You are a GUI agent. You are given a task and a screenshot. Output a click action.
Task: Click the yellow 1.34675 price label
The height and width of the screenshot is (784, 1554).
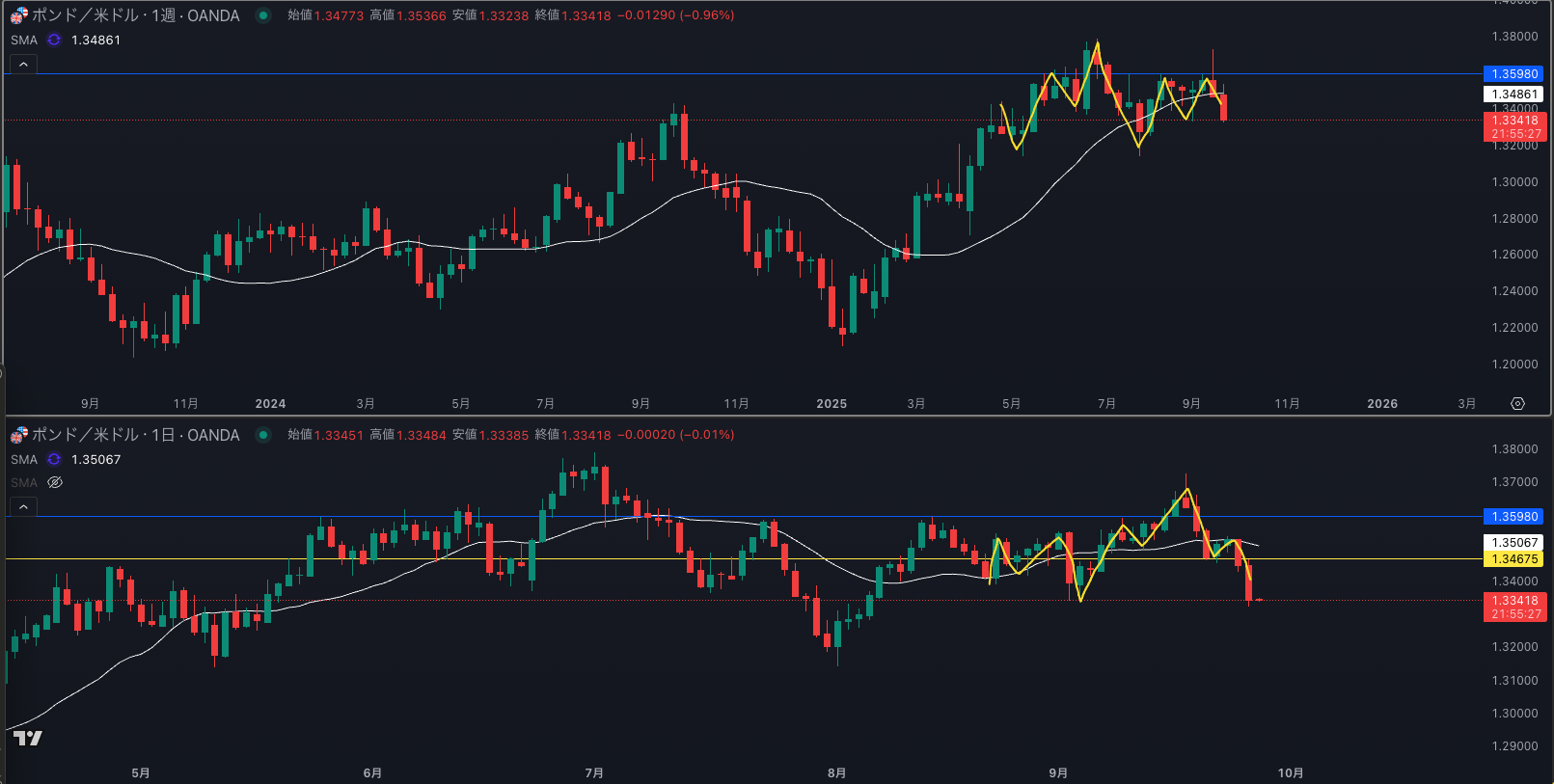pyautogui.click(x=1514, y=558)
